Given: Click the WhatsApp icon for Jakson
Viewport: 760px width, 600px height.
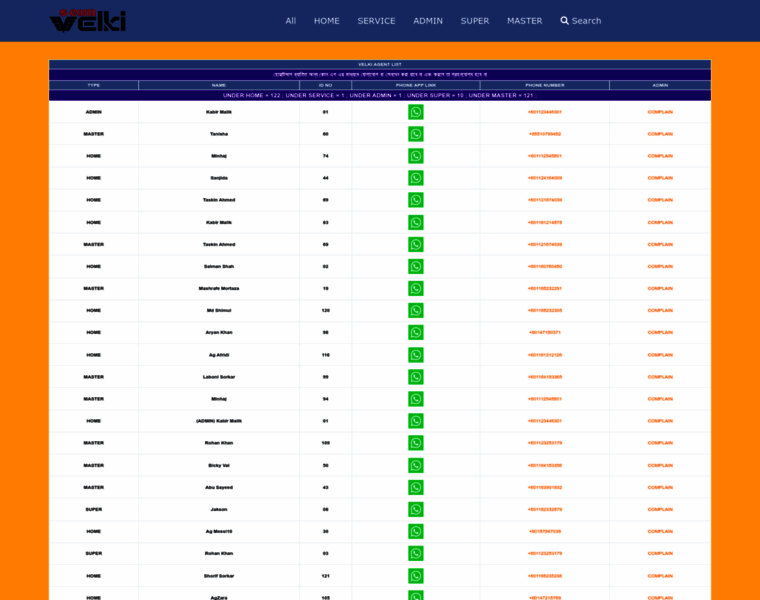Looking at the screenshot, I should [415, 509].
